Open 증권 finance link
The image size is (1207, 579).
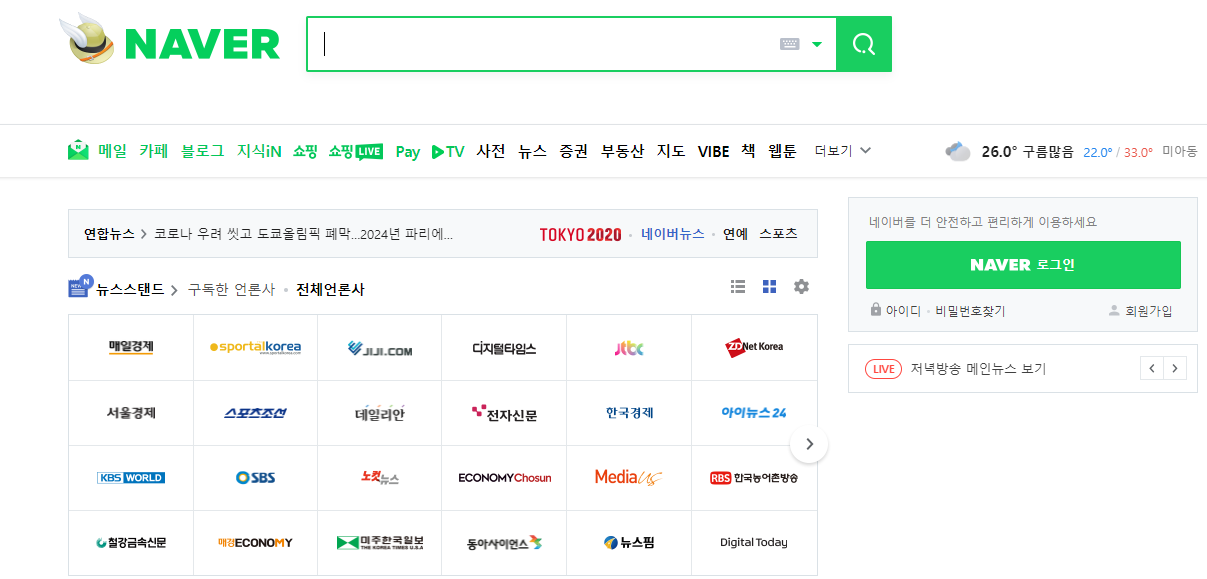click(574, 151)
